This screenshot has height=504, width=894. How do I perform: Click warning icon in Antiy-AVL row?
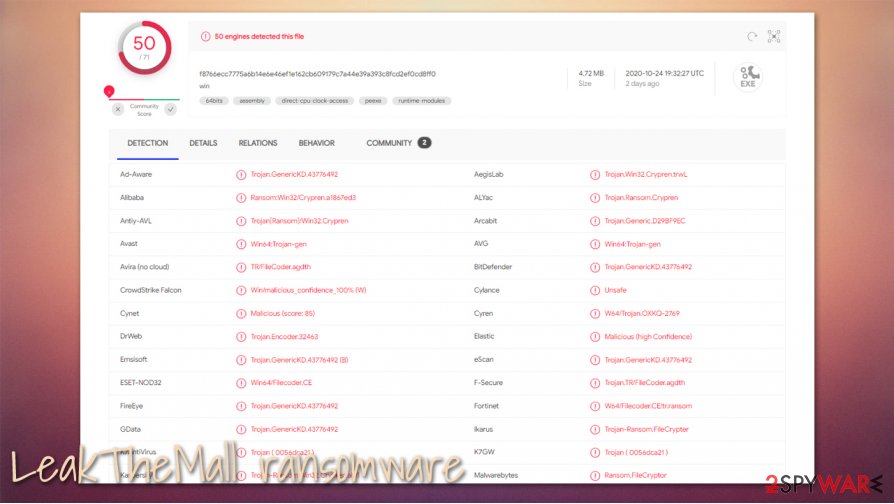tap(241, 221)
